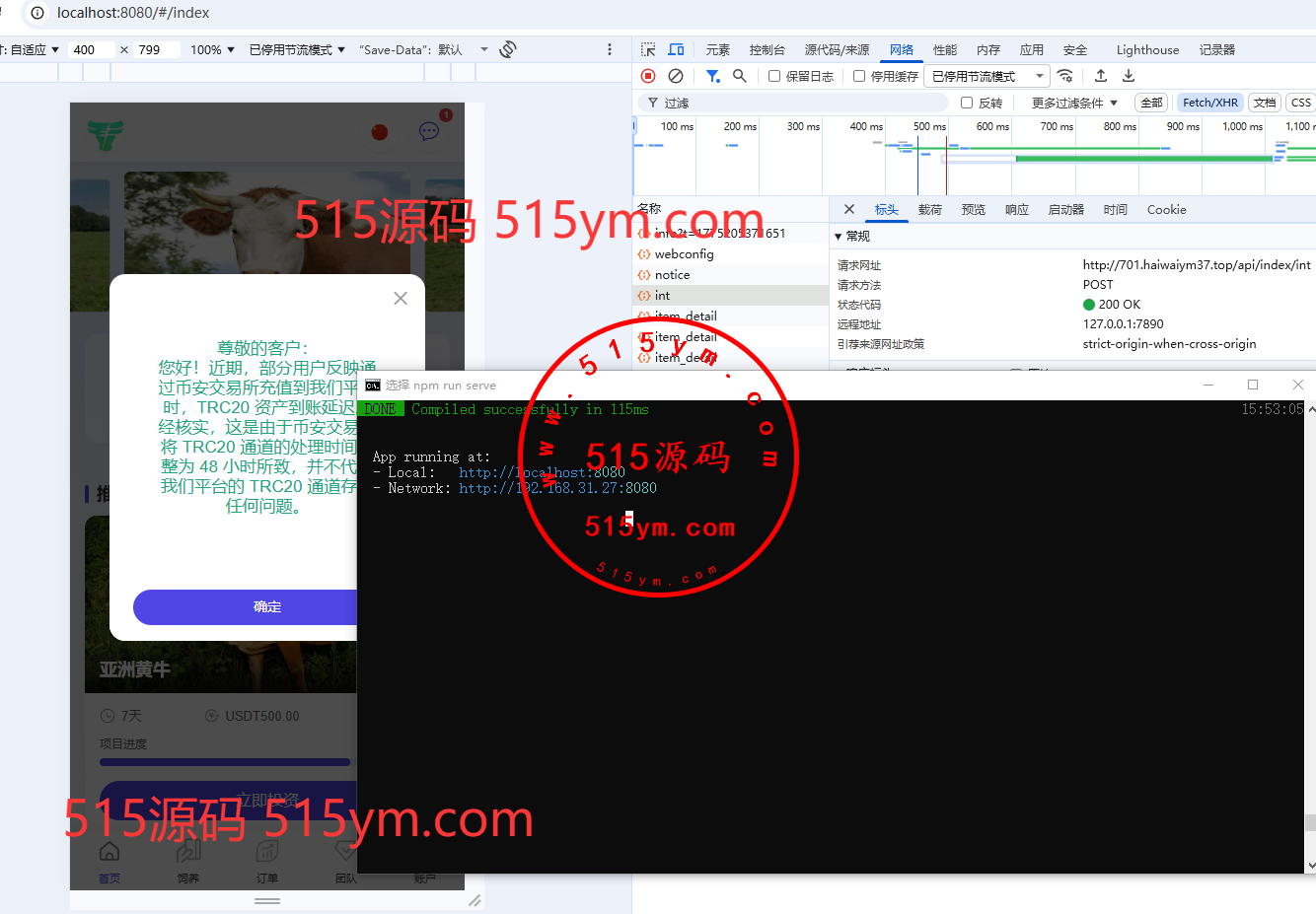Open the 100% zoom dropdown in device toolbar

(x=212, y=49)
